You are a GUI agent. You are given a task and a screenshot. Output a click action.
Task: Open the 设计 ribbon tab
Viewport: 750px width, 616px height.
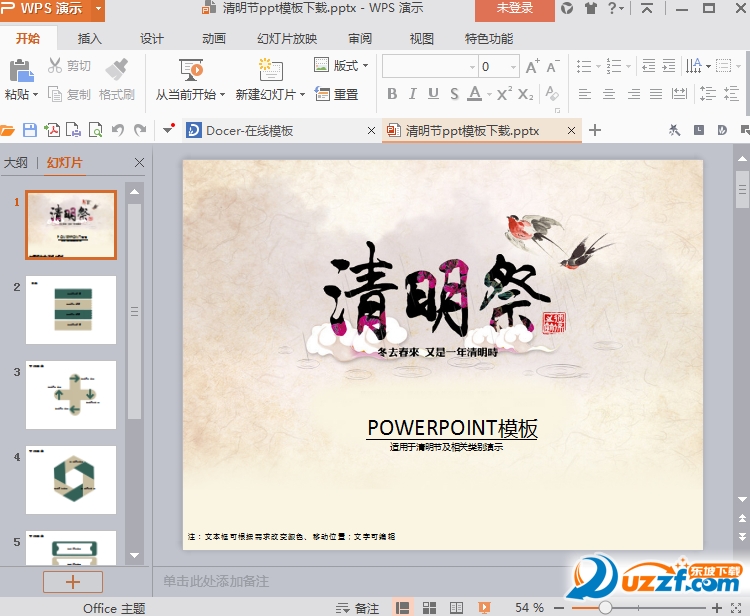[x=152, y=38]
